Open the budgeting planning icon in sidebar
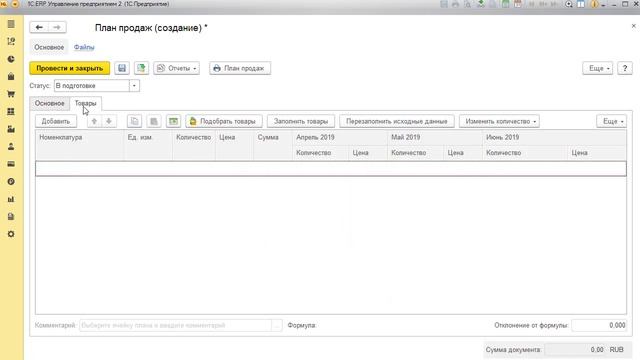Screen dimensions: 640x360 point(11,42)
